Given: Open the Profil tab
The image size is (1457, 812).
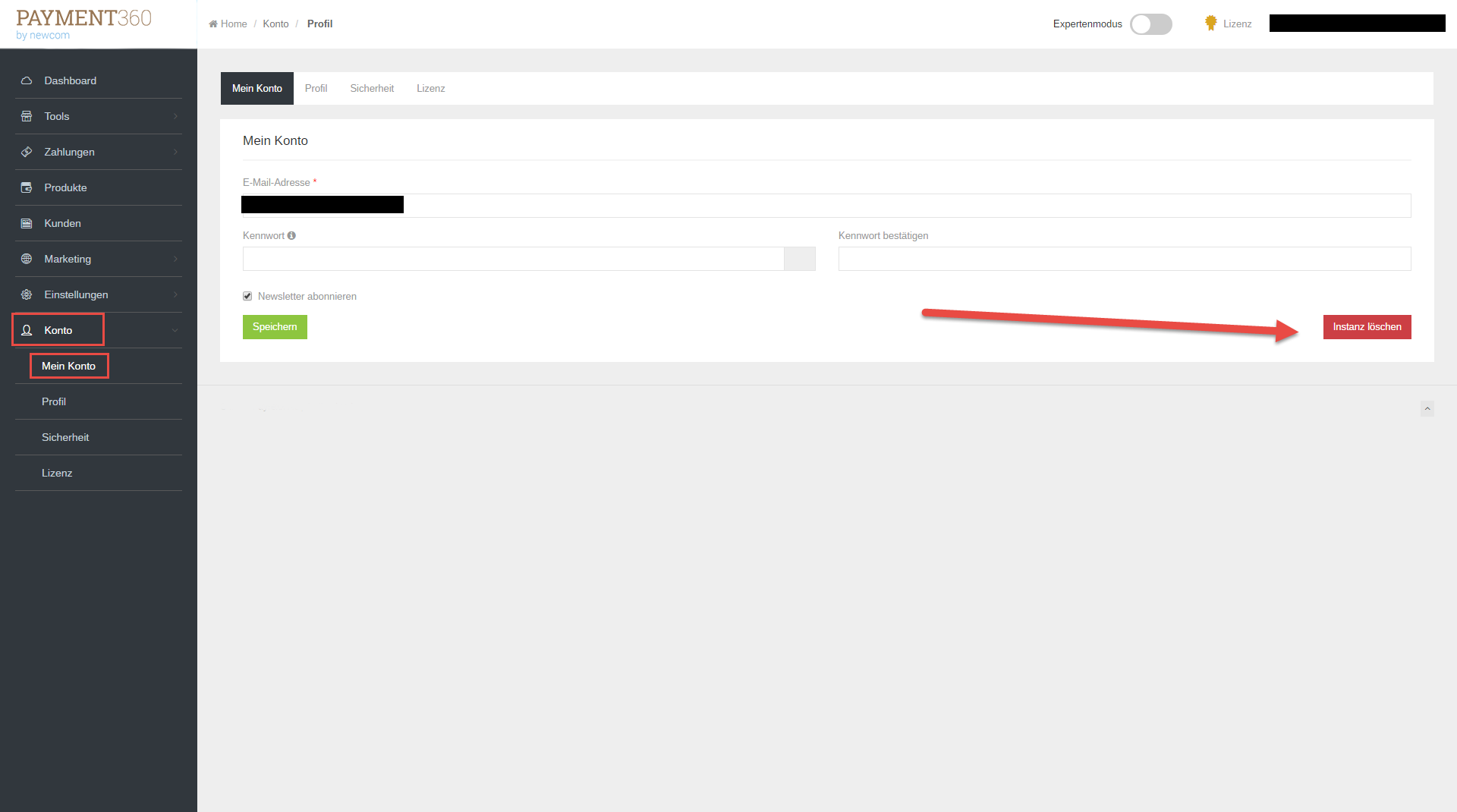Looking at the screenshot, I should pyautogui.click(x=316, y=89).
